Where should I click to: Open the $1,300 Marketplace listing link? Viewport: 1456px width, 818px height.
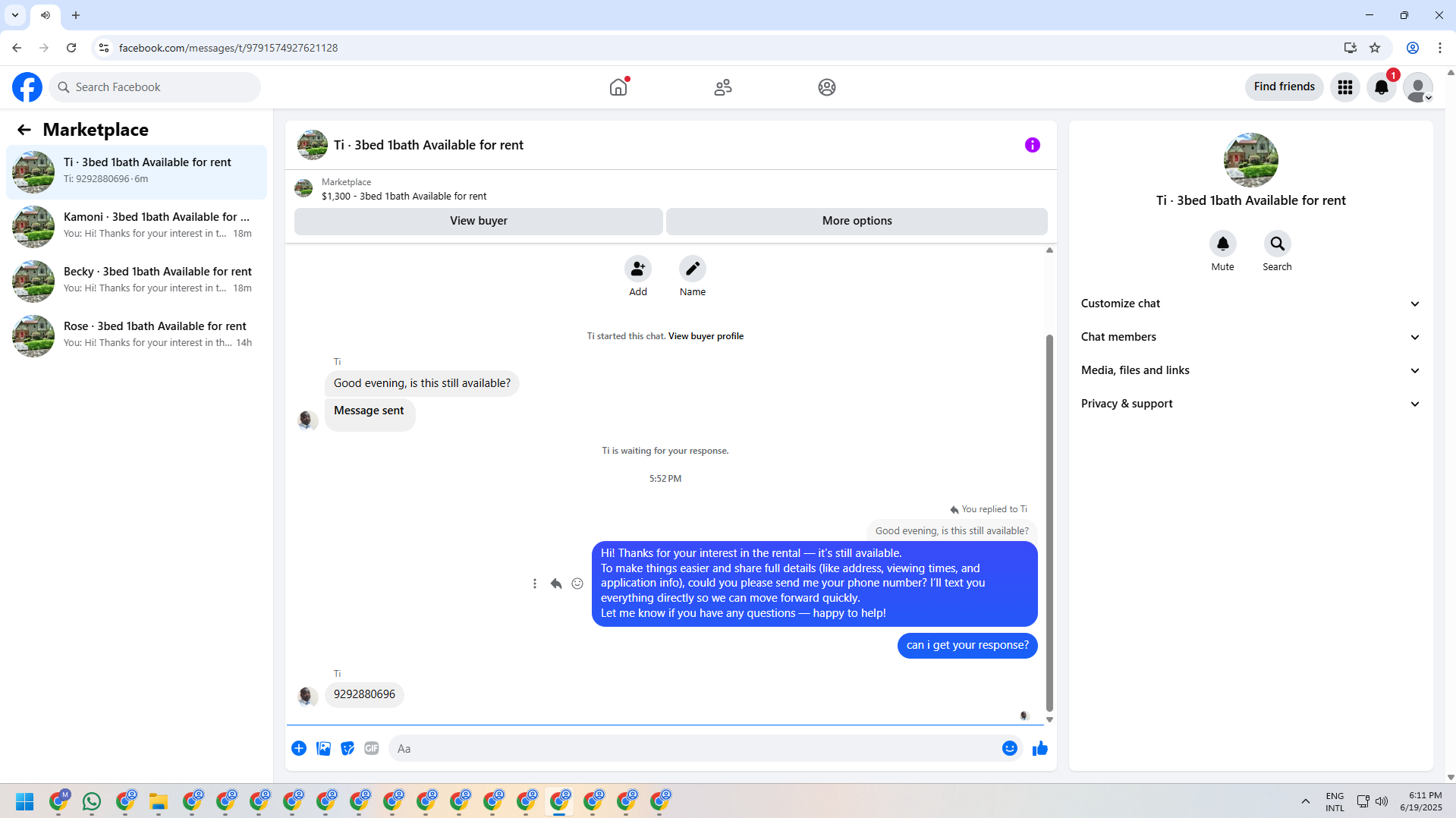(404, 196)
